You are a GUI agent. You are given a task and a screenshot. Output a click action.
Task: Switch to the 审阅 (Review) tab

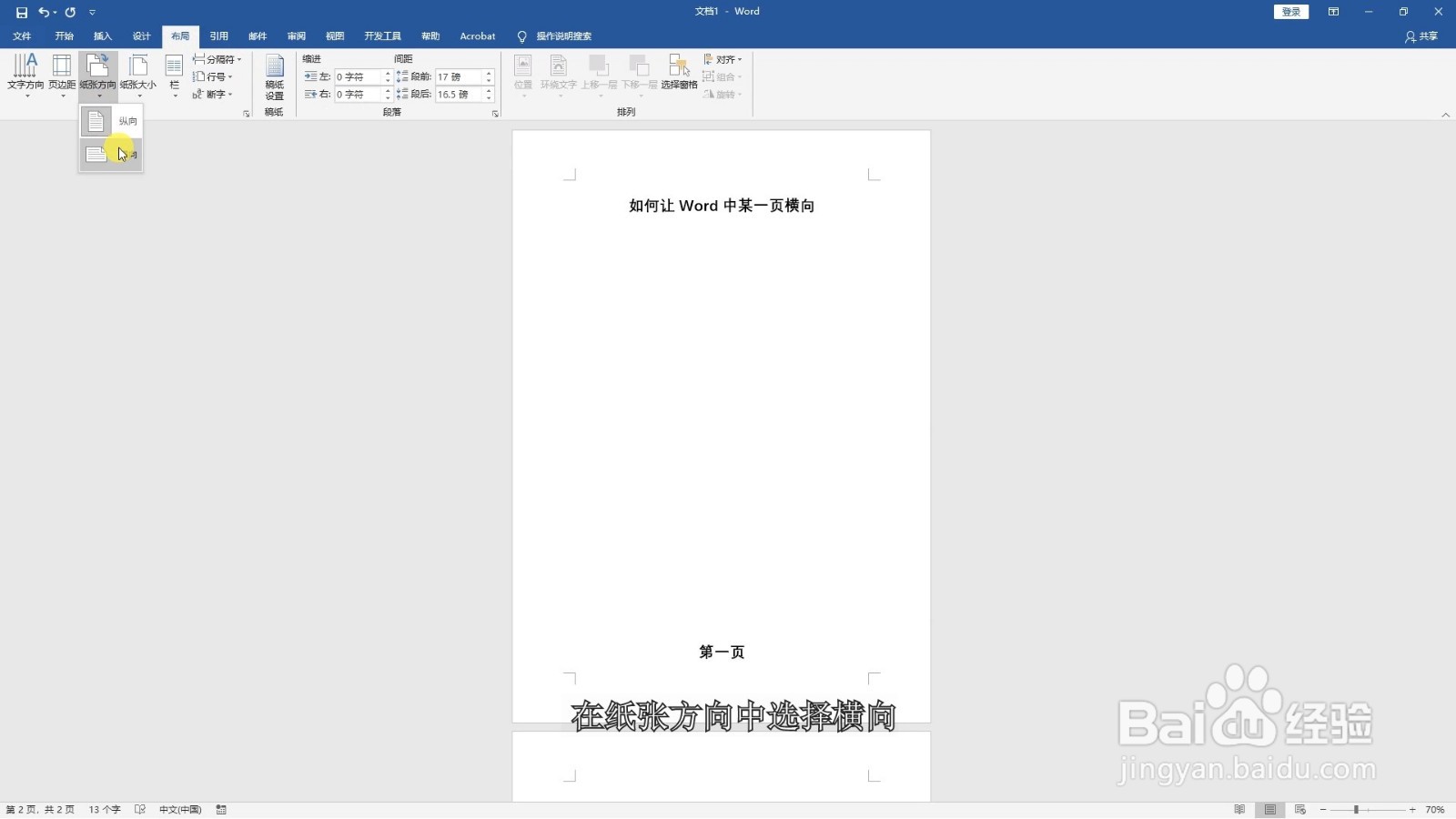click(297, 36)
